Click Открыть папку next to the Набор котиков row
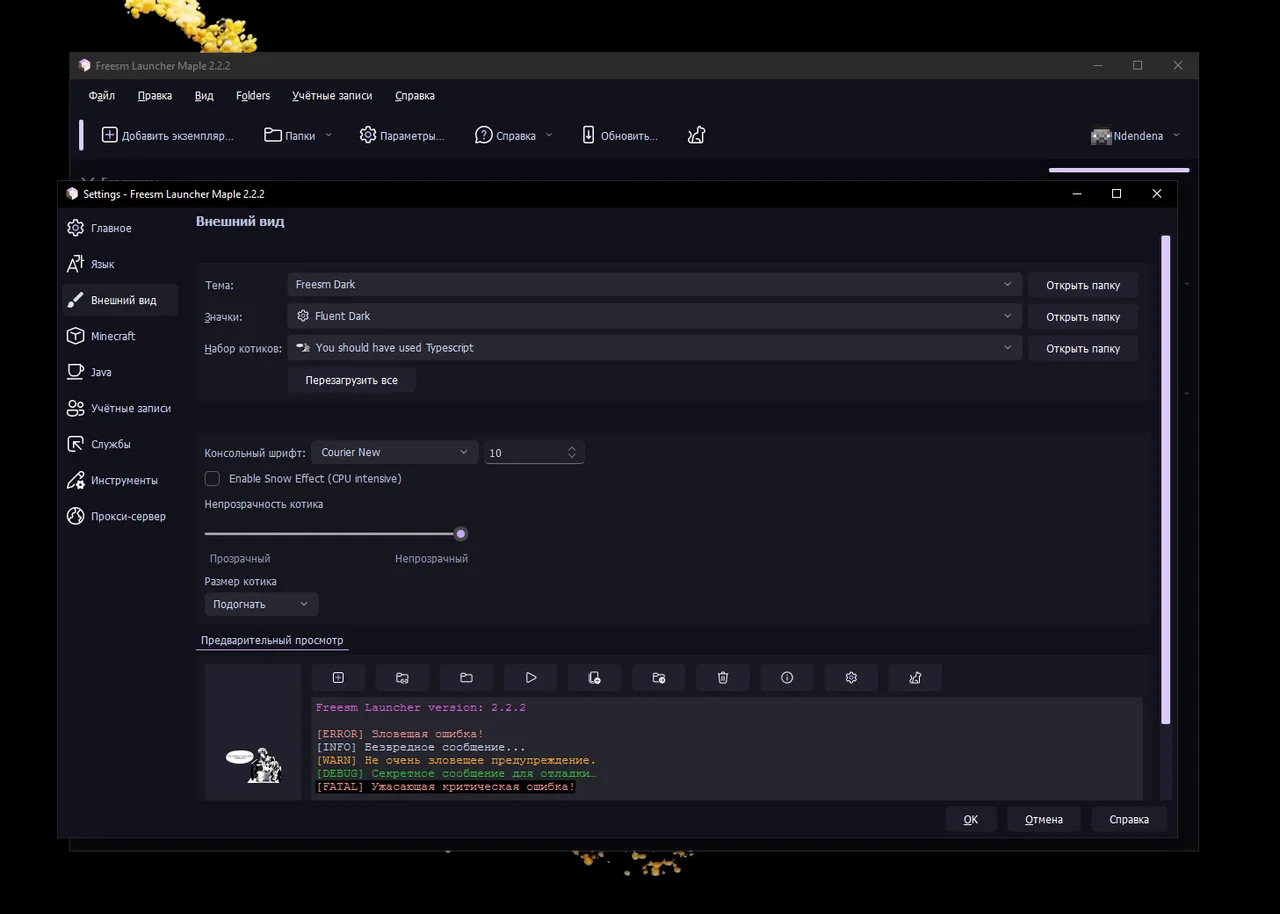The width and height of the screenshot is (1280, 914). coord(1083,349)
